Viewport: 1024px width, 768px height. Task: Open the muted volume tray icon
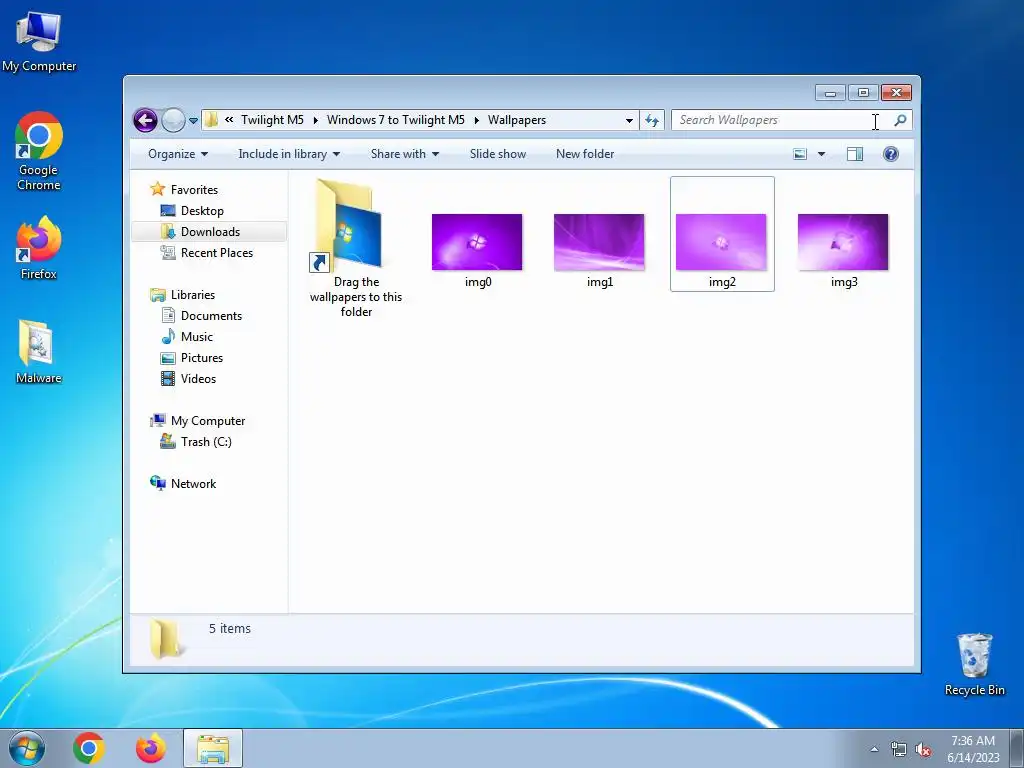[x=923, y=750]
